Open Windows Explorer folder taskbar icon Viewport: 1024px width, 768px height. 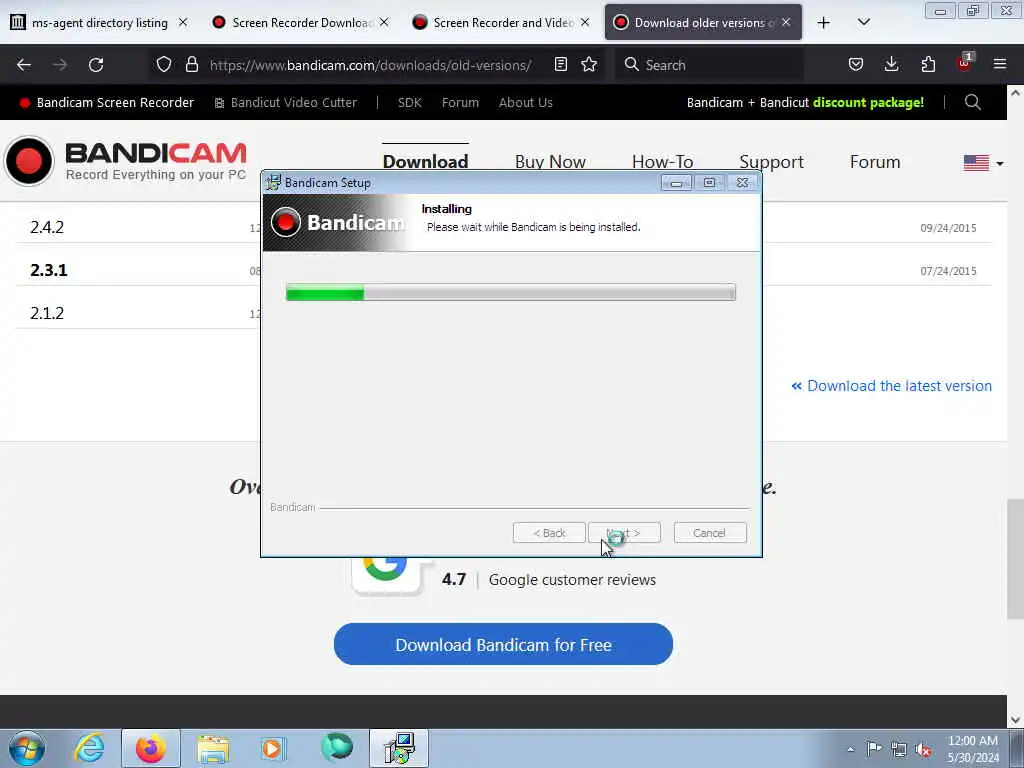pyautogui.click(x=213, y=748)
